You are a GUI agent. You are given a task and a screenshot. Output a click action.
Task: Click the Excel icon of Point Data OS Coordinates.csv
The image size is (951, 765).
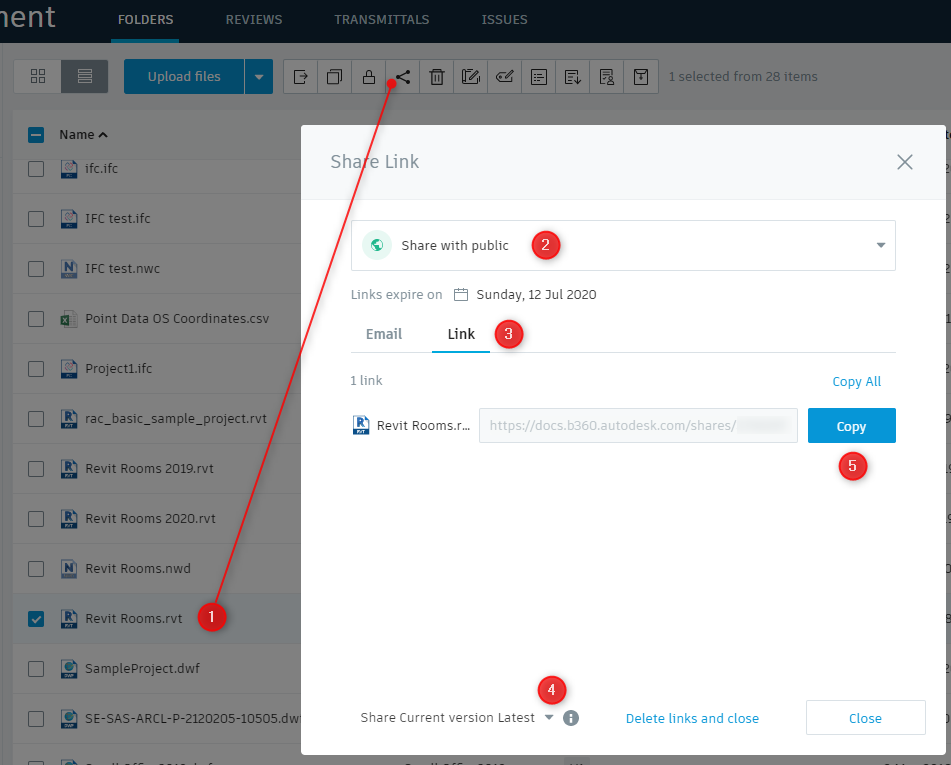pyautogui.click(x=69, y=318)
